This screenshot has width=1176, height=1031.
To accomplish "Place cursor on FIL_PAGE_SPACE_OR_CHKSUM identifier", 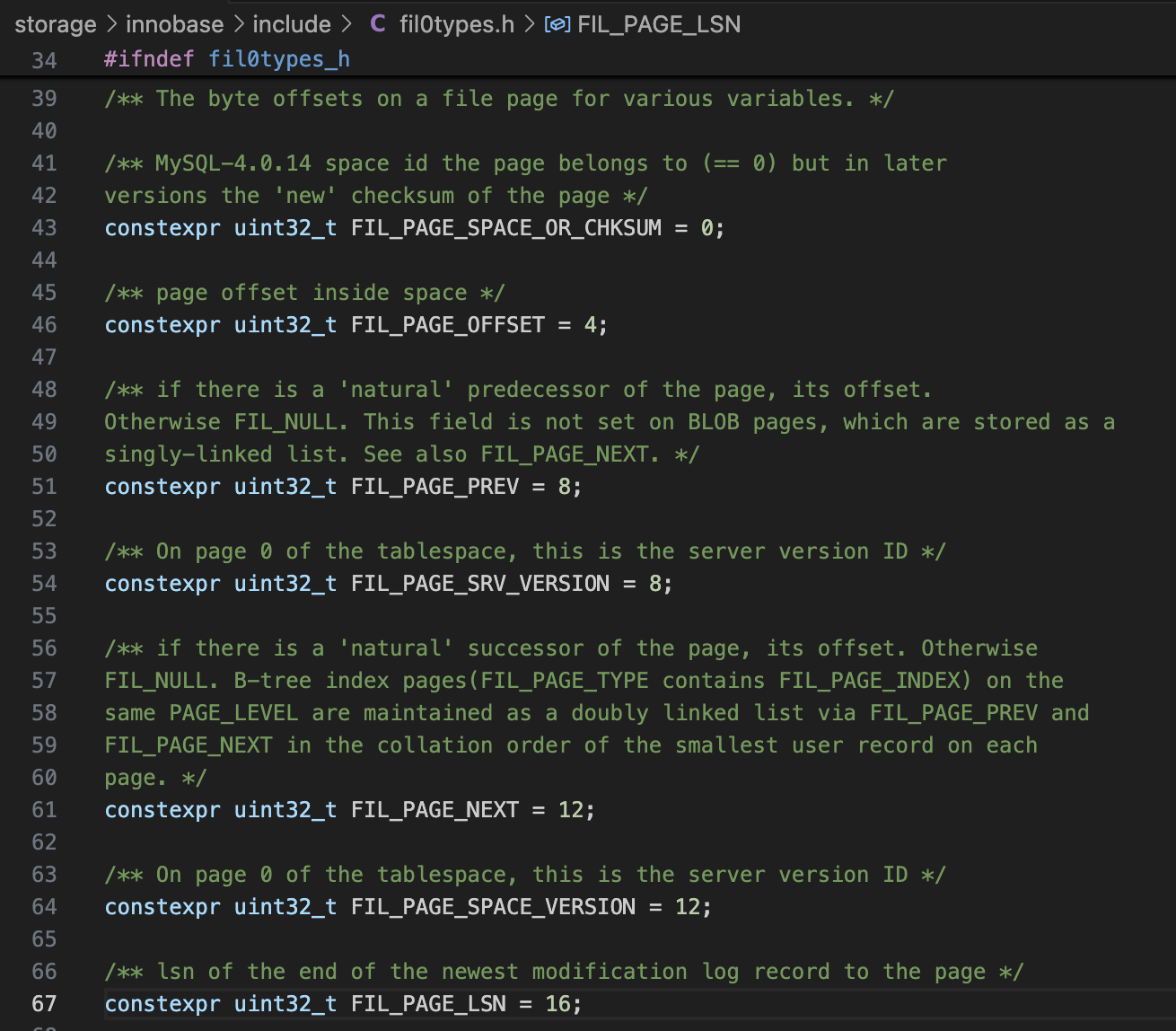I will coord(505,228).
